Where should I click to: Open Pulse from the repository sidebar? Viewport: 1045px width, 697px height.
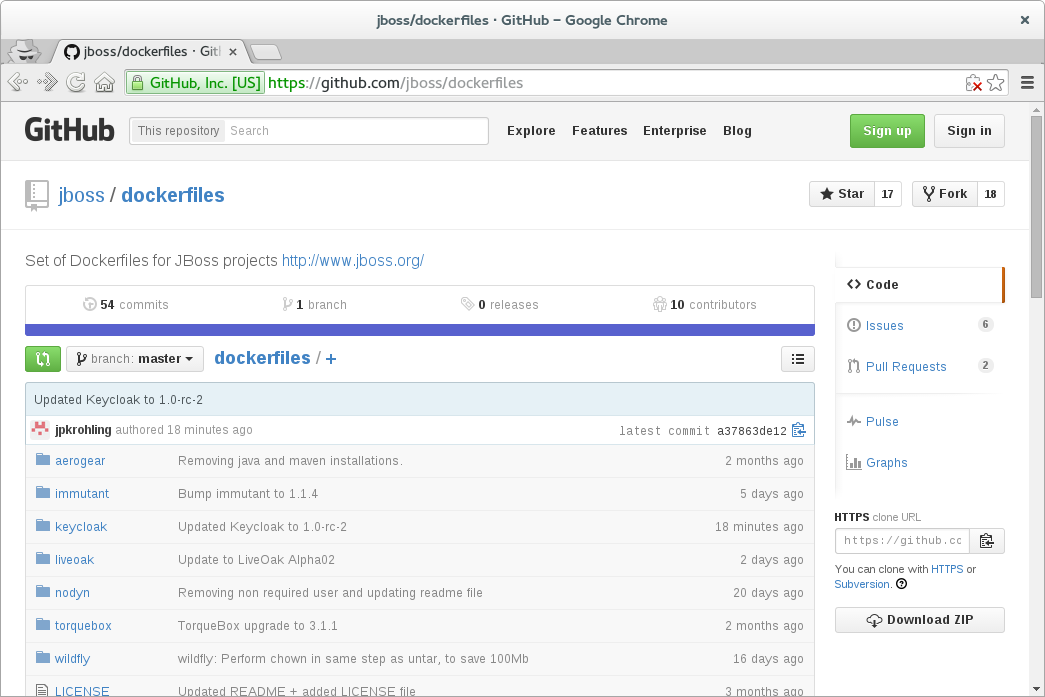tap(880, 421)
